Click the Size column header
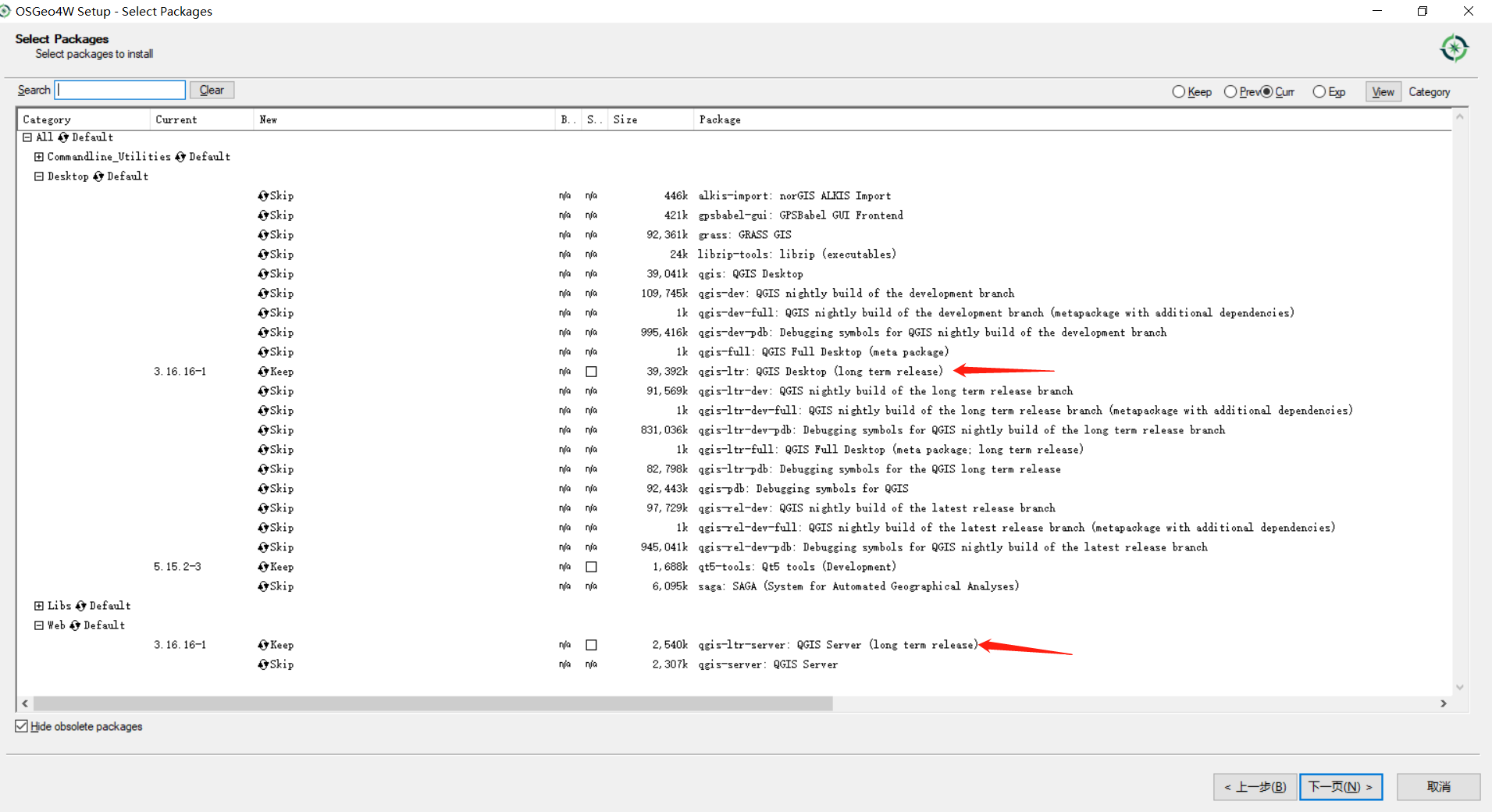The image size is (1492, 812). point(650,119)
